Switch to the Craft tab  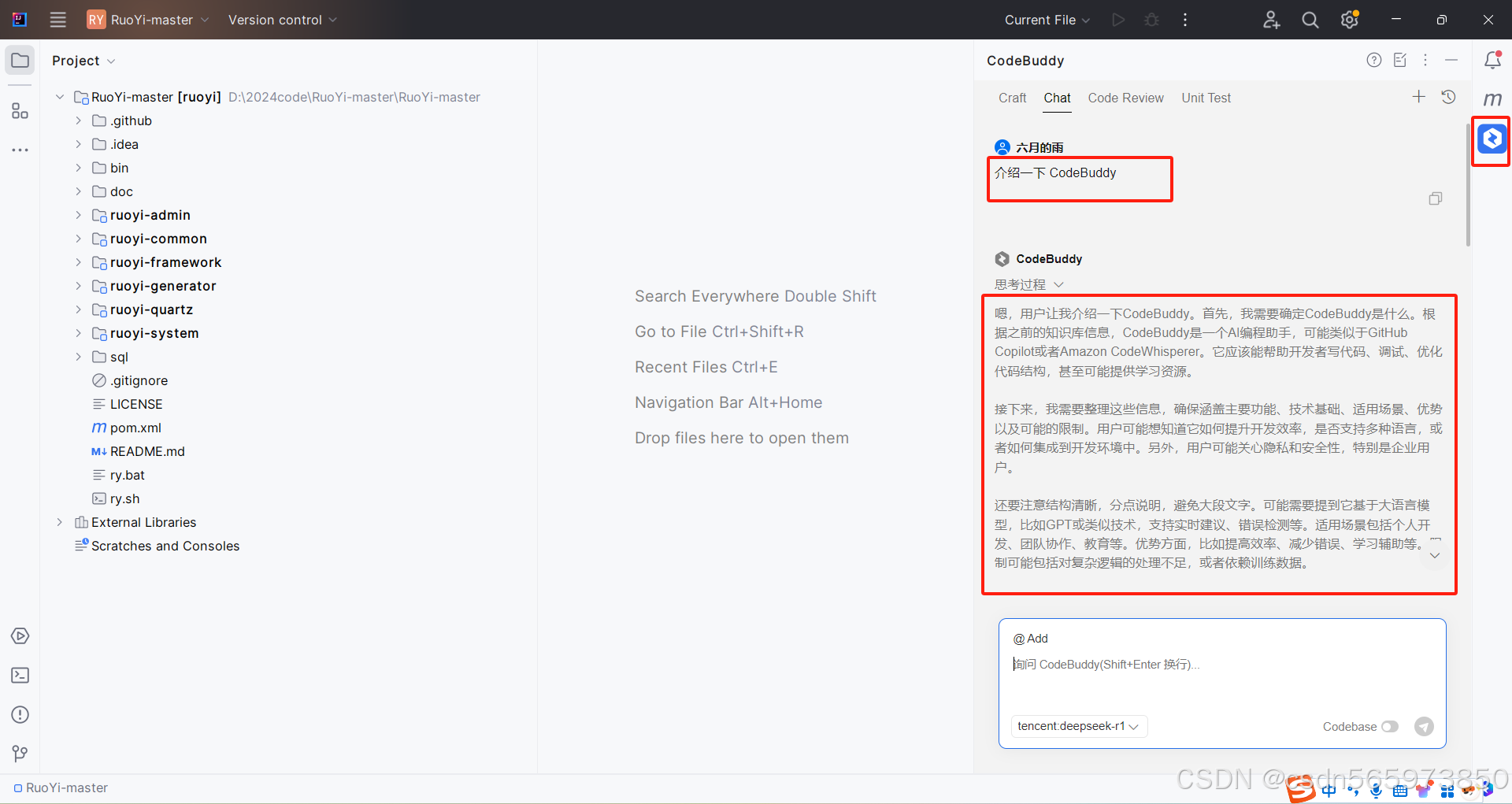coord(1012,98)
